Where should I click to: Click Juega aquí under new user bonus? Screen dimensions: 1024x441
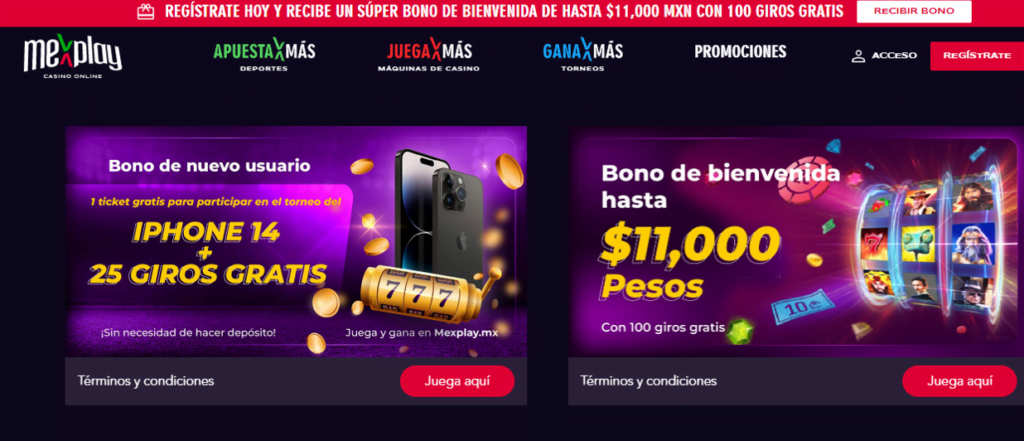coord(457,381)
